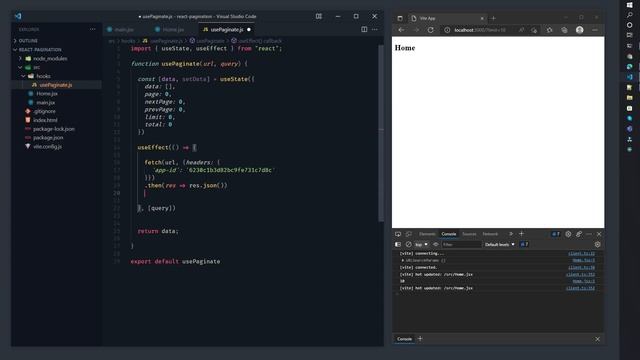The height and width of the screenshot is (360, 640).
Task: Click the hooks breadcrumb segment
Action: tap(128, 41)
